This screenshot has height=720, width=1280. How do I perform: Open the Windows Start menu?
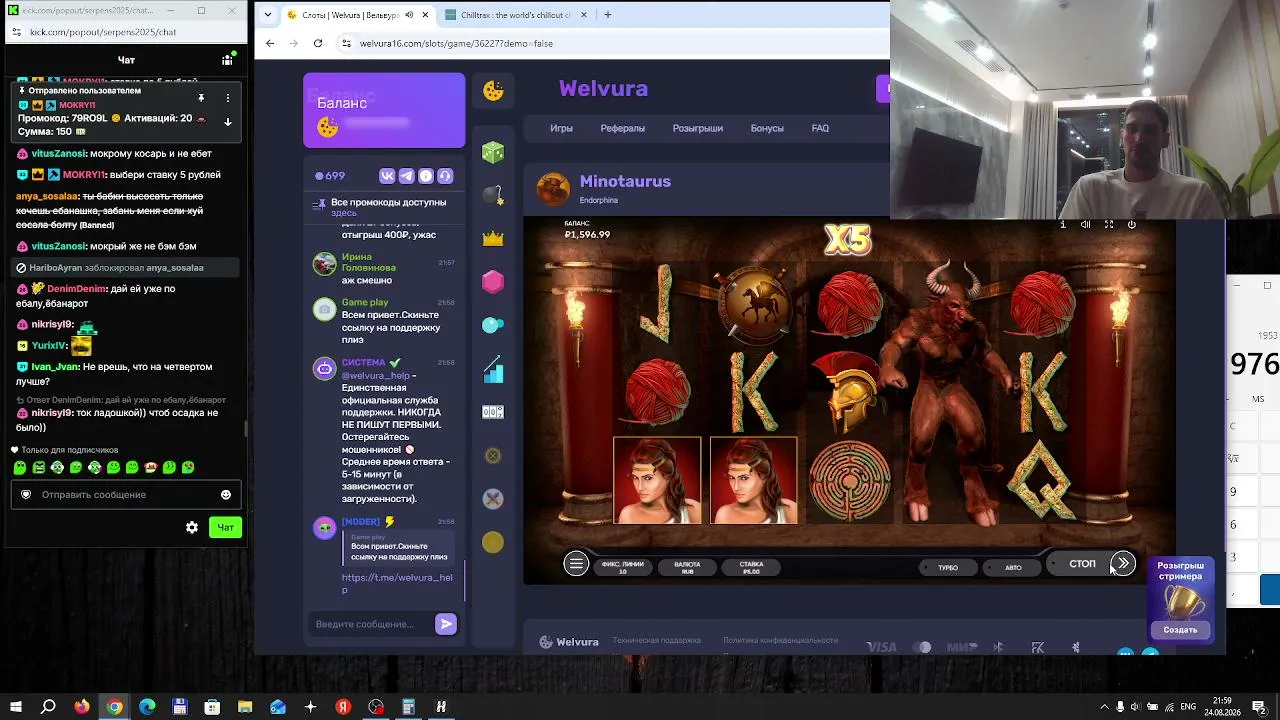point(16,707)
